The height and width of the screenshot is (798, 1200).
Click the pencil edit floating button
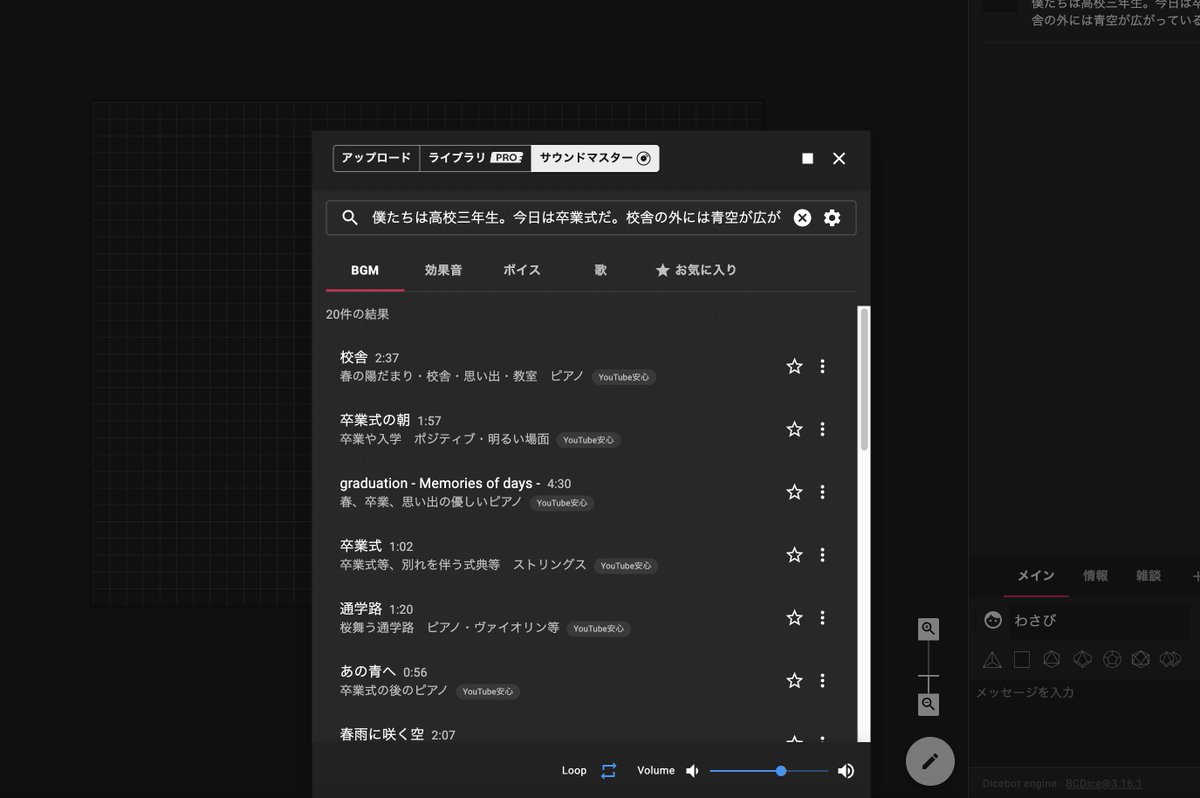click(929, 761)
